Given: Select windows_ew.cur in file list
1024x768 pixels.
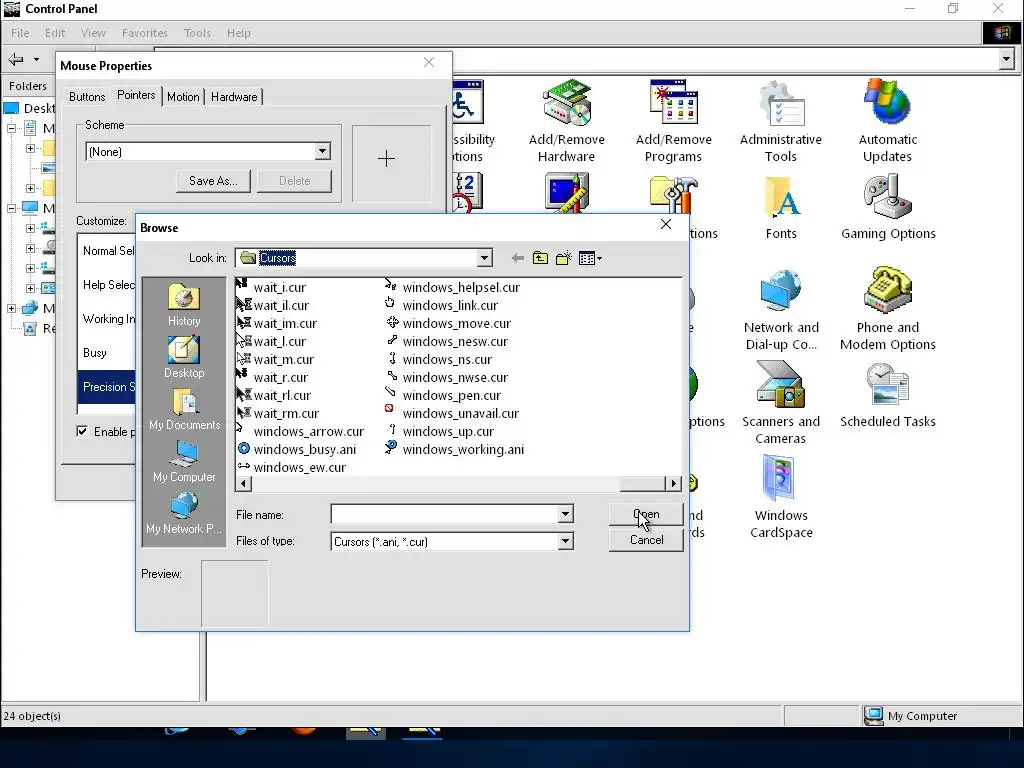Looking at the screenshot, I should [x=292, y=468].
